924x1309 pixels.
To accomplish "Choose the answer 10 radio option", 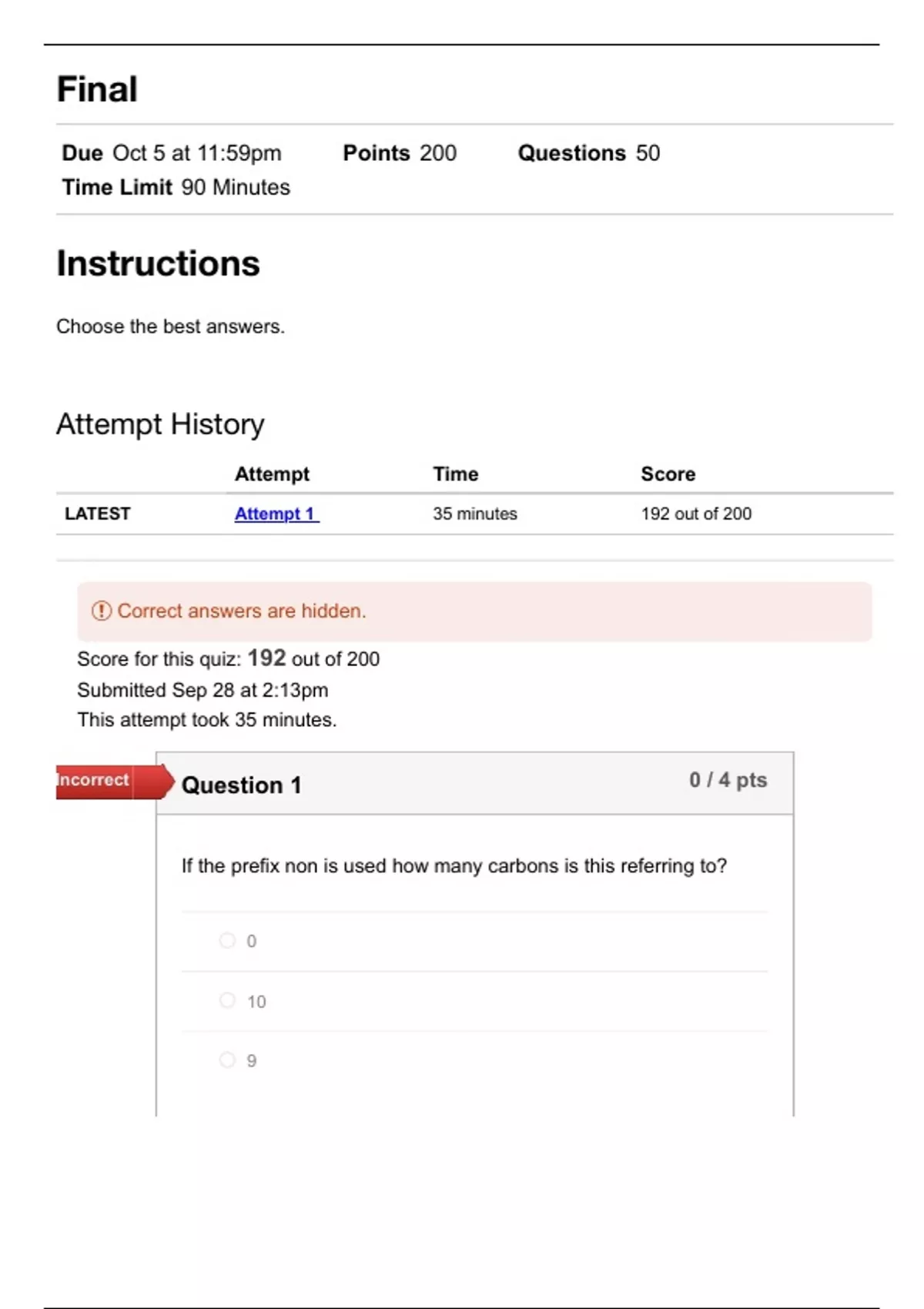I will coord(227,1000).
